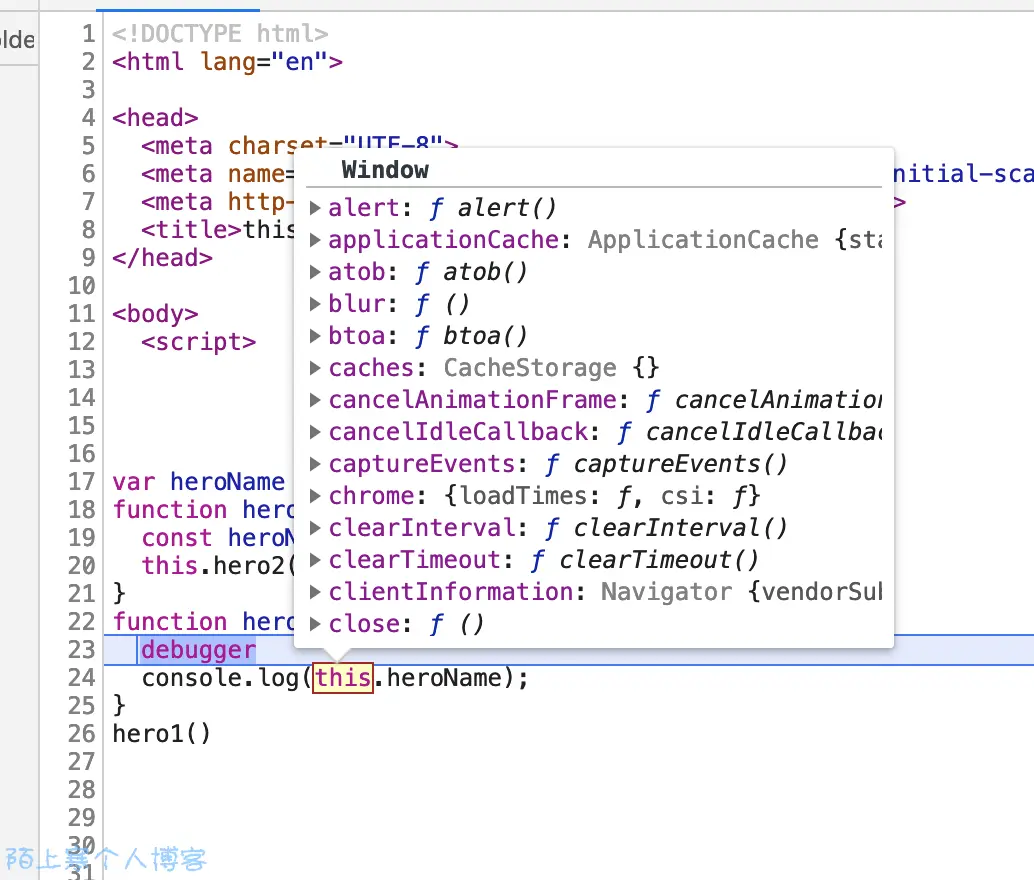
Task: Click 'console.log' on line 24
Action: pyautogui.click(x=220, y=678)
